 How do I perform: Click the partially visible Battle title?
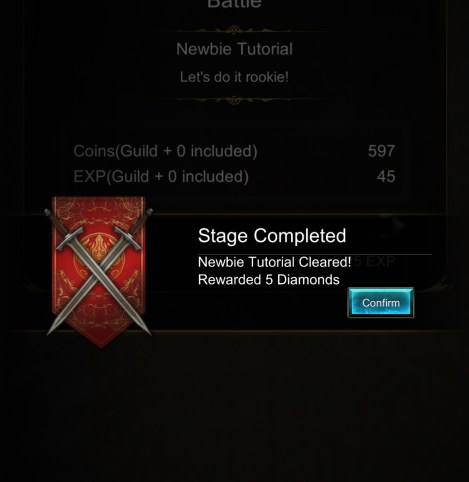[x=234, y=4]
